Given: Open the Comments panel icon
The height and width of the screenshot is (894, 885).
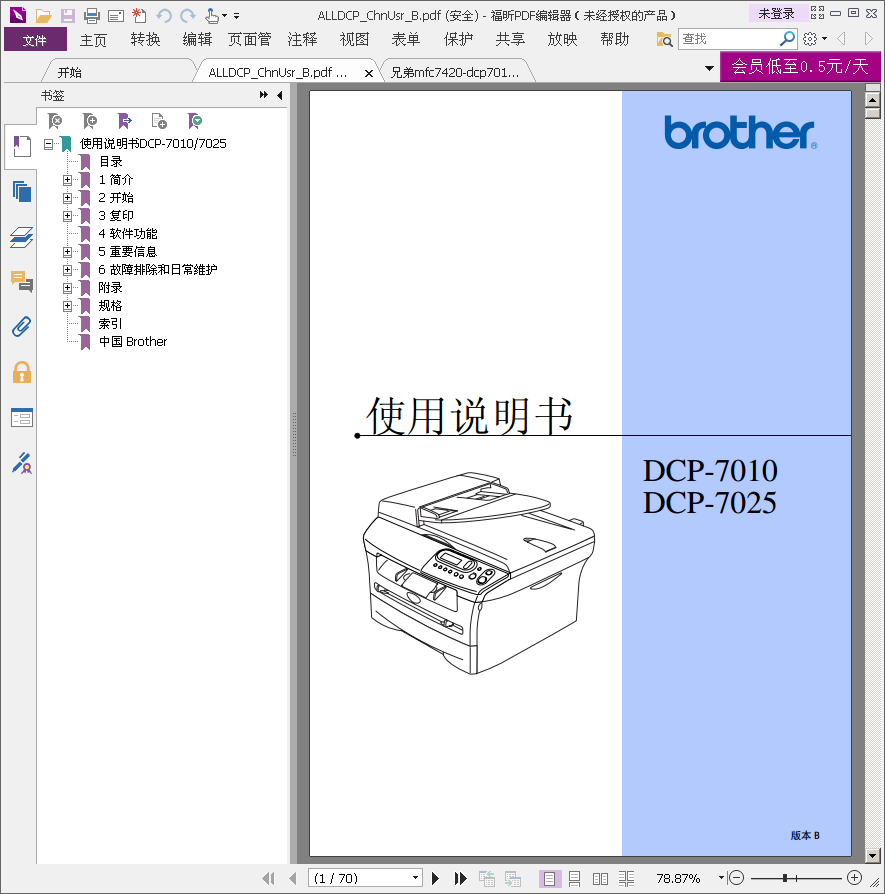Looking at the screenshot, I should (x=22, y=282).
